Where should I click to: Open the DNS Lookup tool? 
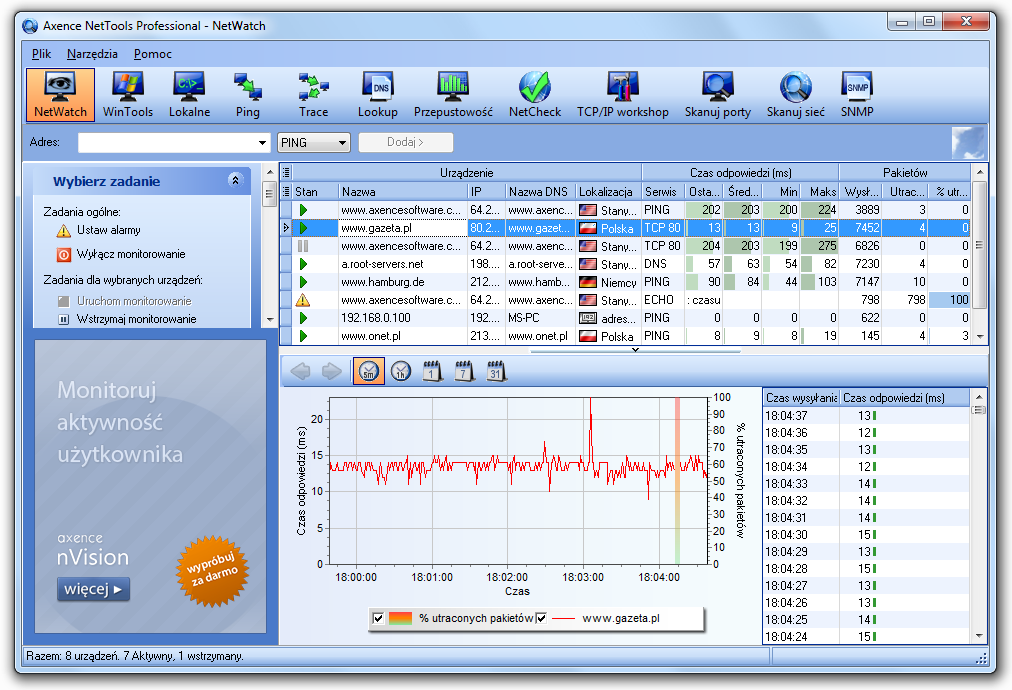click(378, 95)
